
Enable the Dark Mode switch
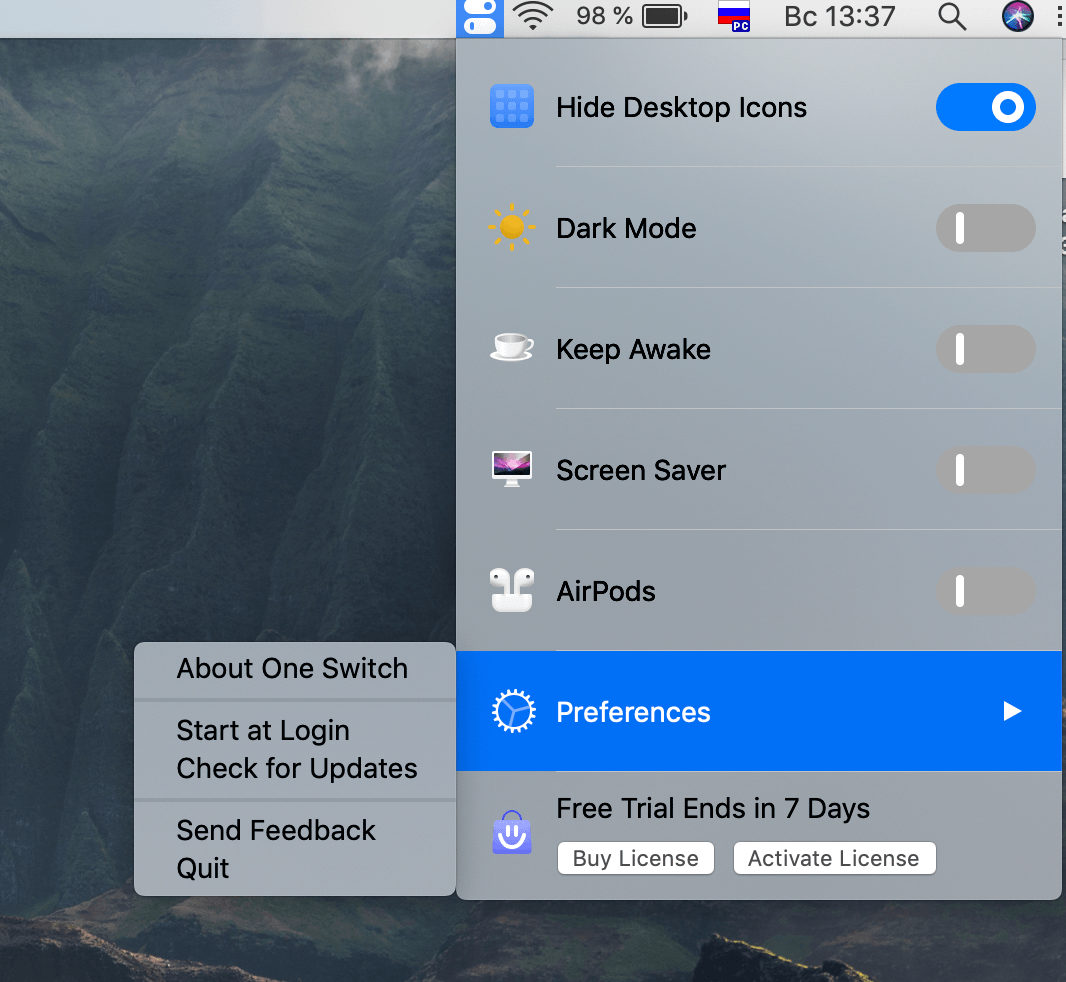(x=986, y=228)
